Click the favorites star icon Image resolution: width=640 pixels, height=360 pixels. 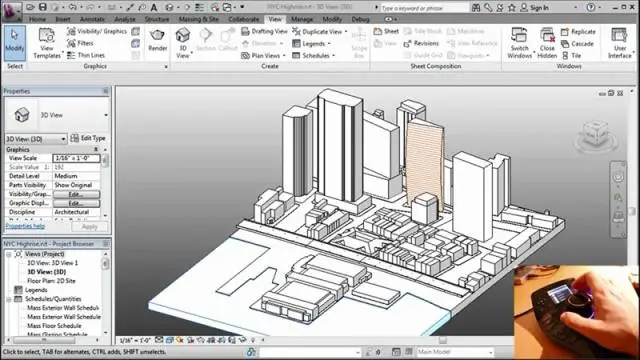511,7
